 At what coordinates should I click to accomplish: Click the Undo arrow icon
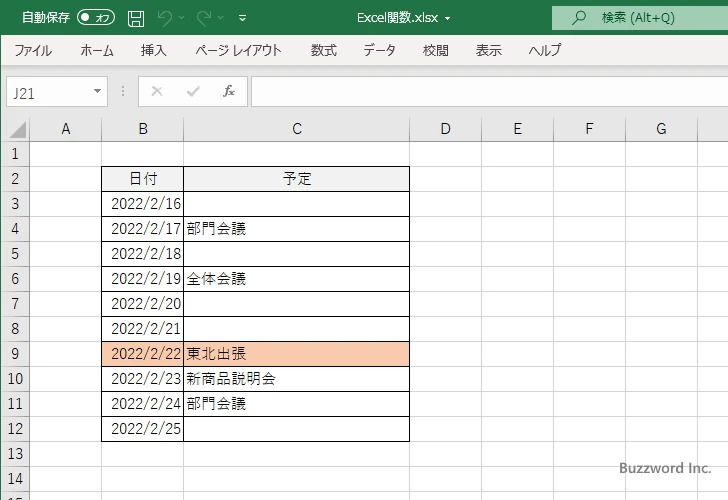click(164, 18)
